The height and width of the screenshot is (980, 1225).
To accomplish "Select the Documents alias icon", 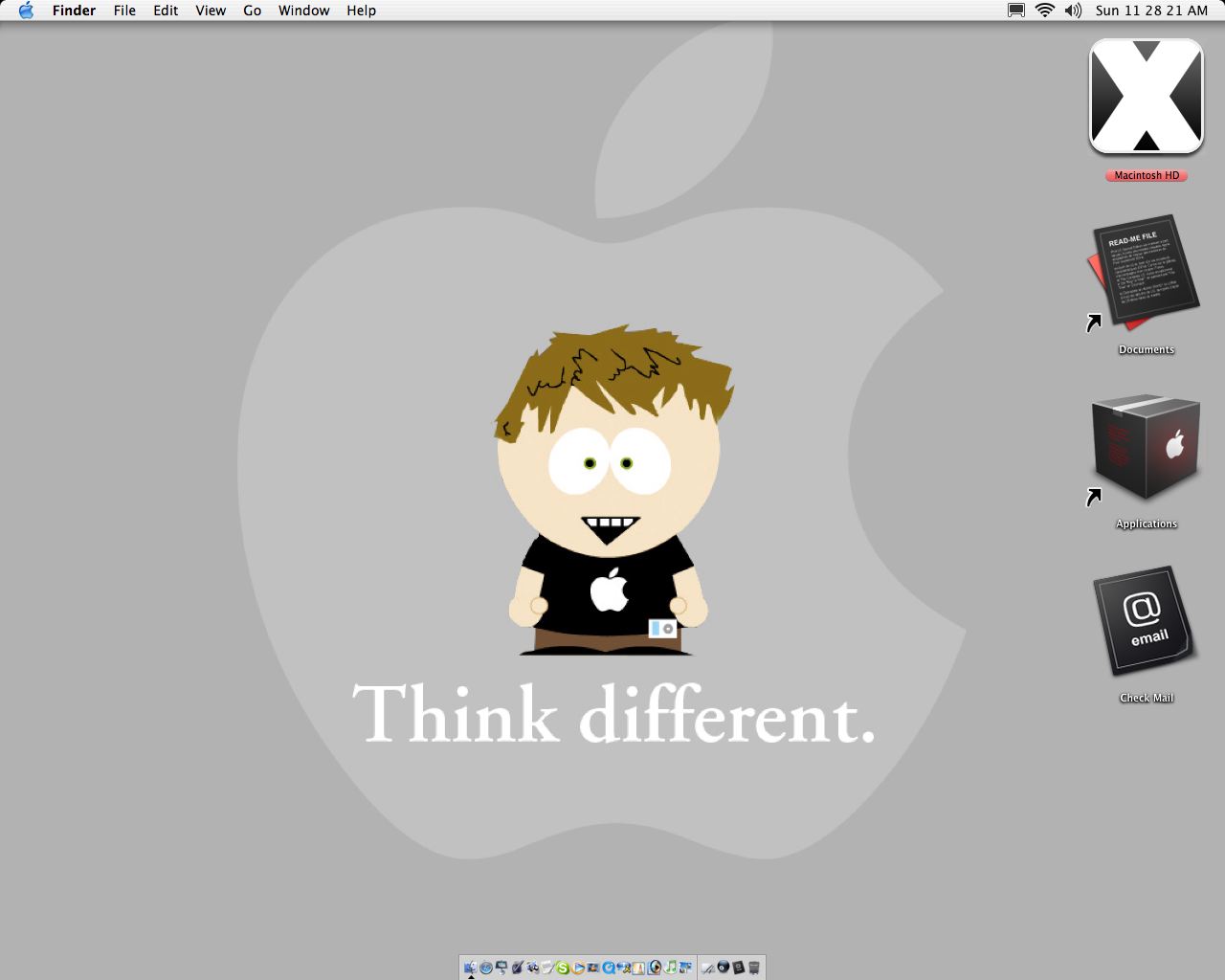I will [x=1144, y=275].
